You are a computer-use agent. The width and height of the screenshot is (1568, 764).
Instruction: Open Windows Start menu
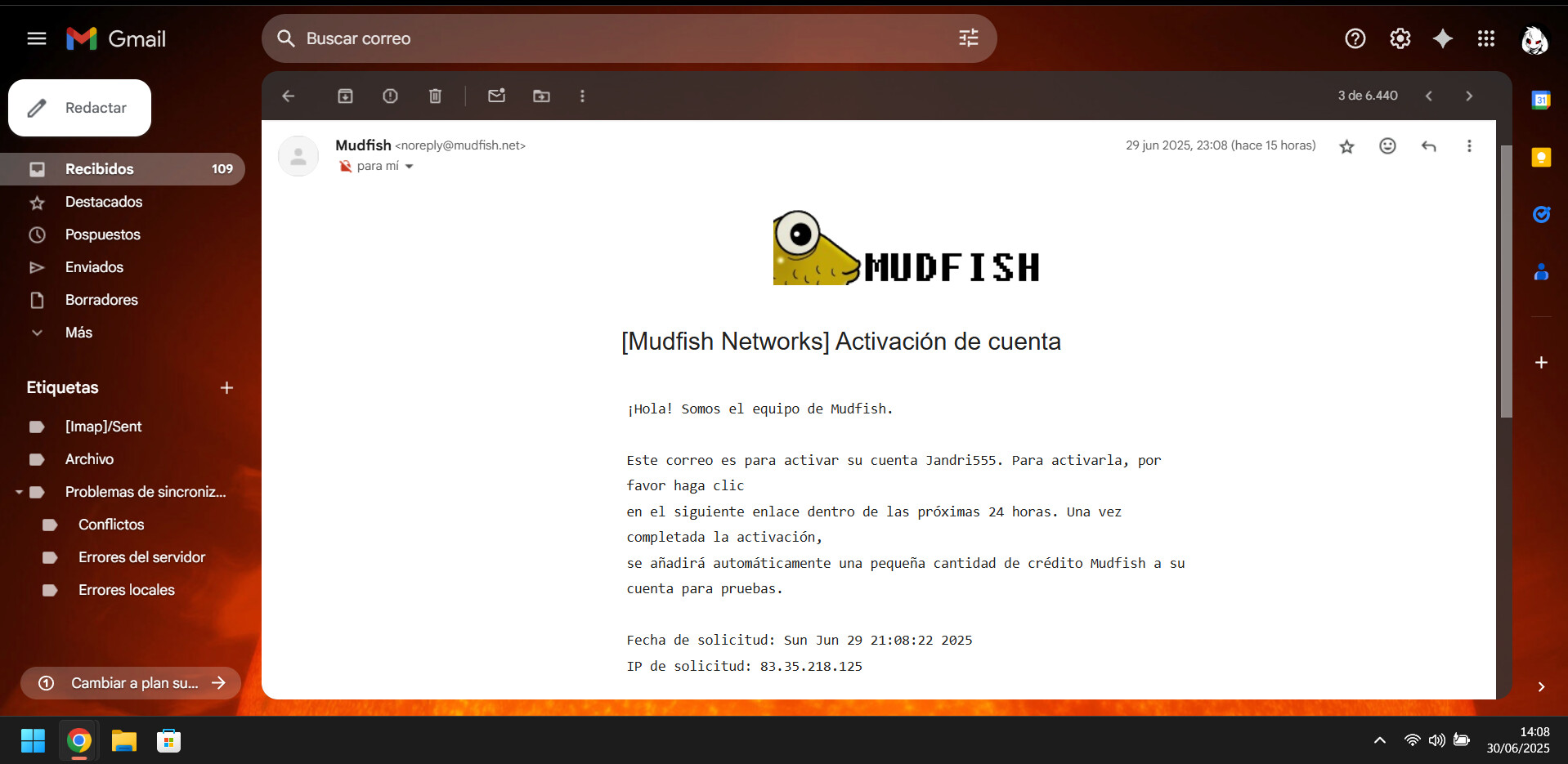33,741
